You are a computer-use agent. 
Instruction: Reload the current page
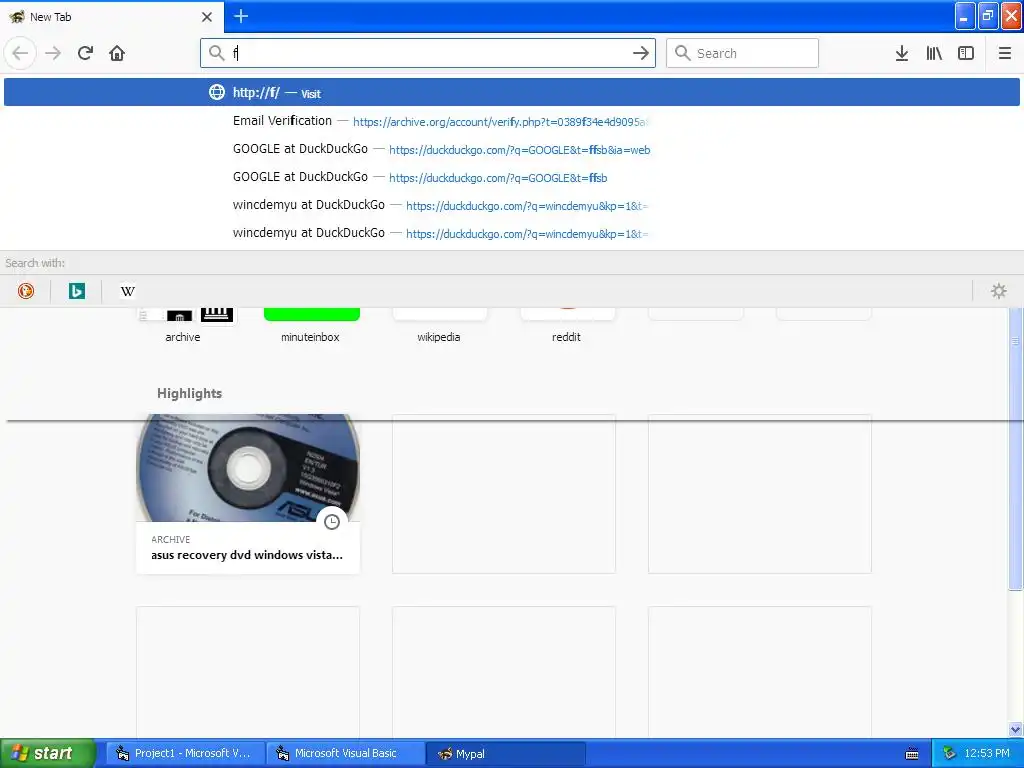pos(85,53)
